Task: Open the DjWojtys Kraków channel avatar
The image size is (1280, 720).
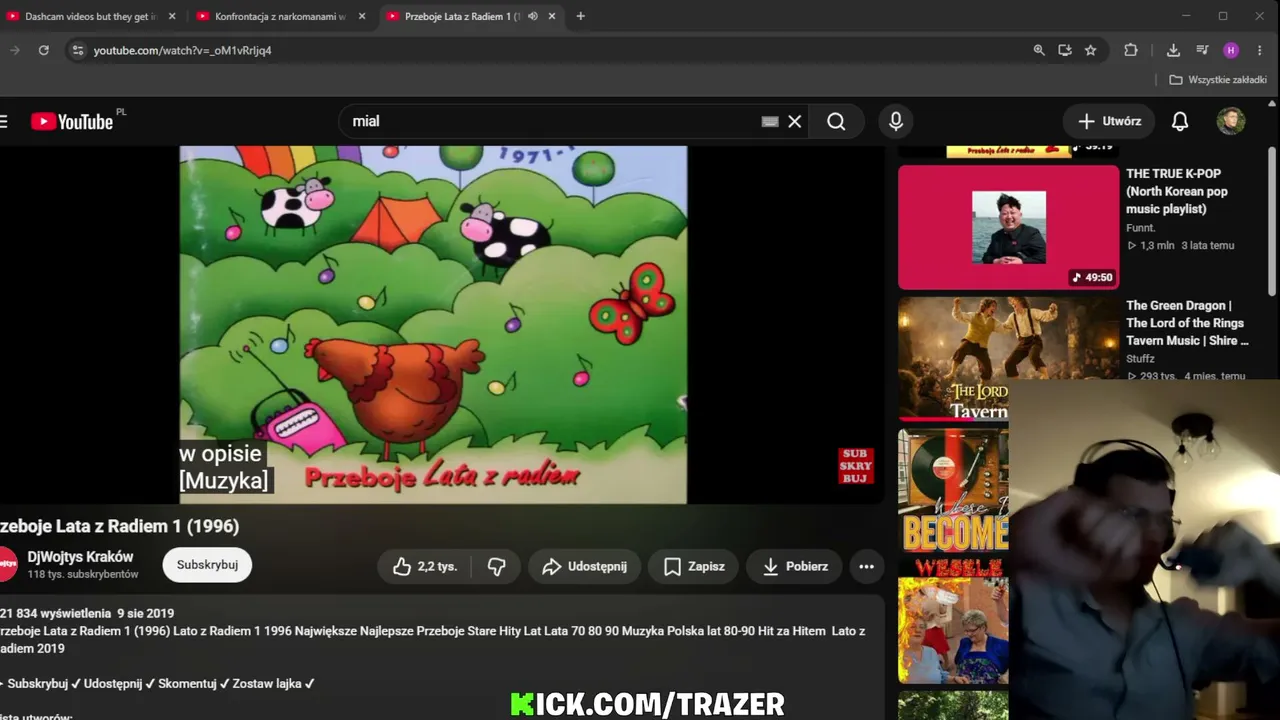Action: (6, 565)
